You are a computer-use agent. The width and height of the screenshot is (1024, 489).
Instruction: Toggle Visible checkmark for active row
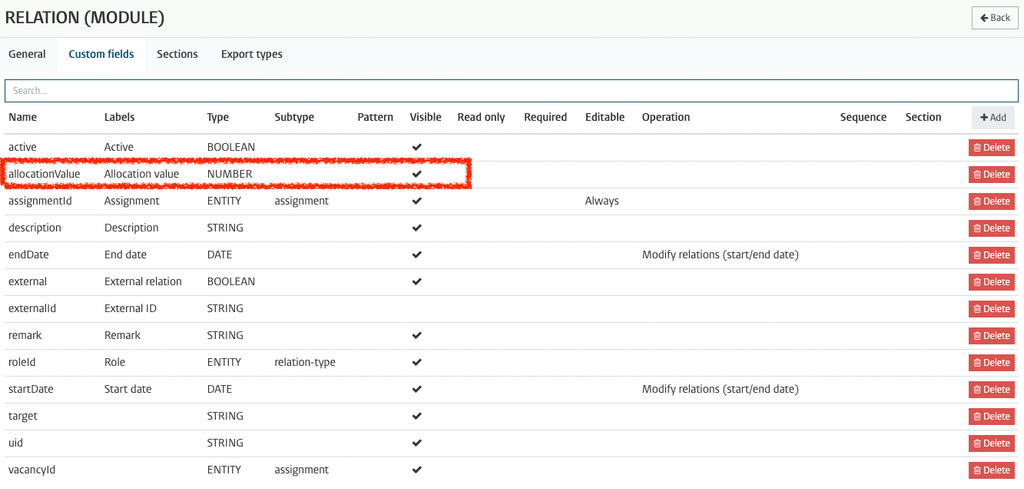(x=417, y=148)
